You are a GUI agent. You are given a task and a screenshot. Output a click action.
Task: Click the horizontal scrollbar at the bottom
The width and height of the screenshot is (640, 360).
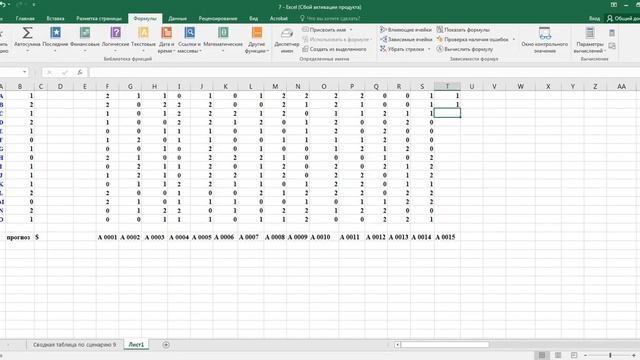[x=445, y=345]
